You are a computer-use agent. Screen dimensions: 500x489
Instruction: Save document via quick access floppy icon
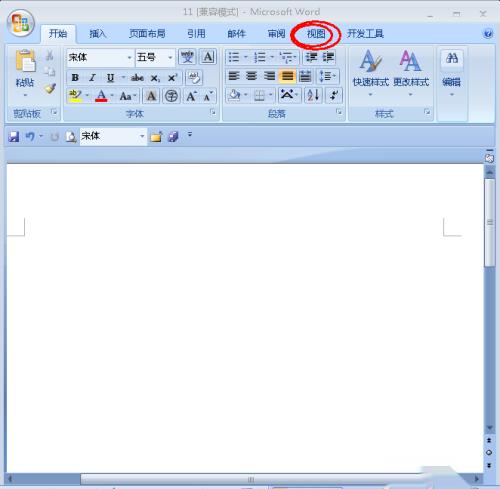tap(14, 136)
